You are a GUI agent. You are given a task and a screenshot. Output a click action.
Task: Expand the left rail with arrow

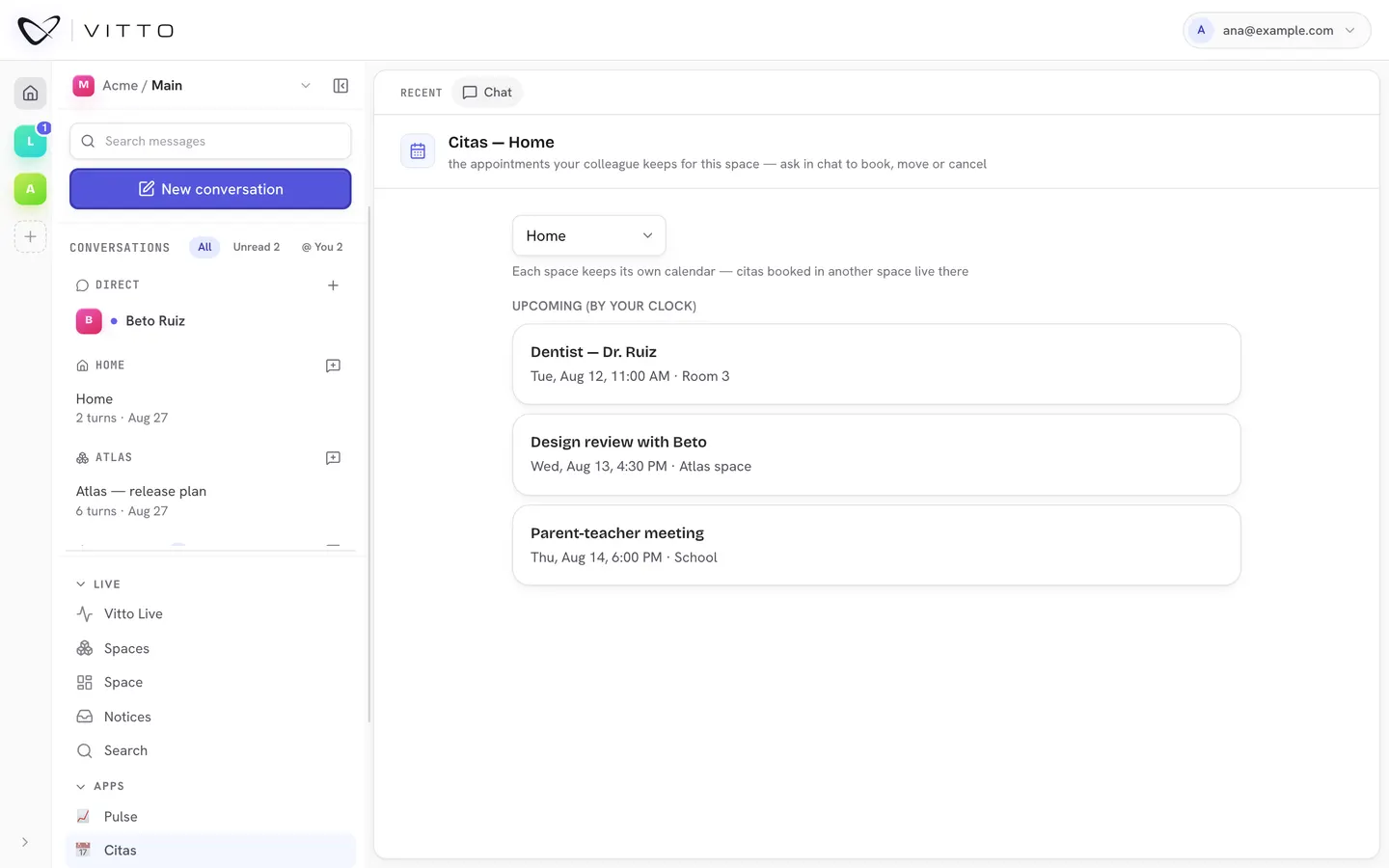[x=25, y=842]
